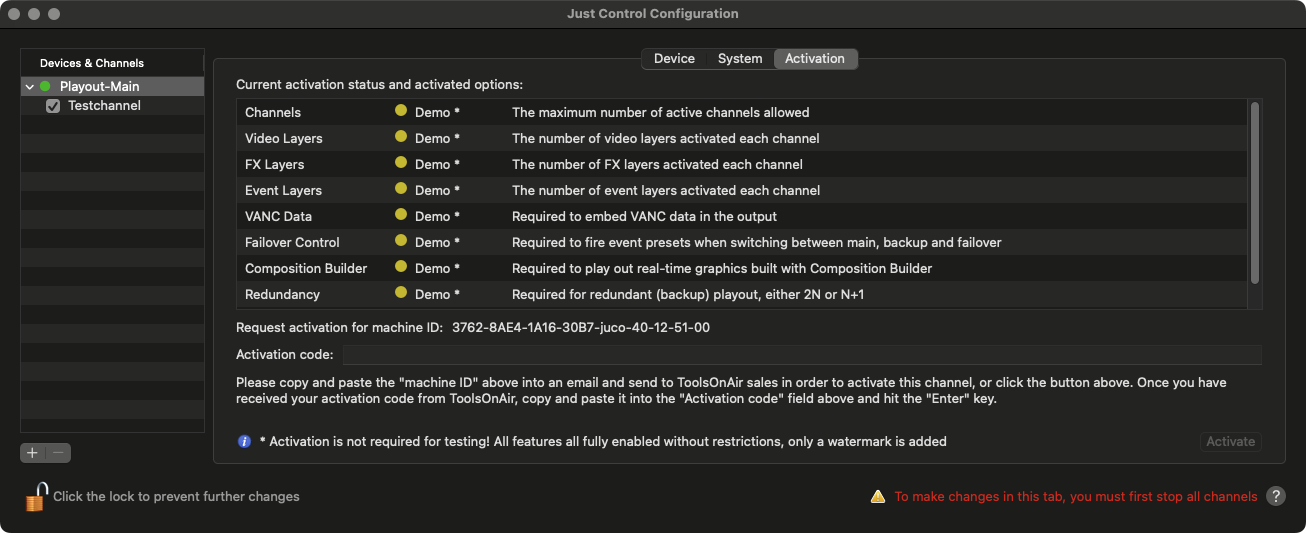Viewport: 1306px width, 533px height.
Task: Click the unlocked padlock icon
Action: [36, 496]
